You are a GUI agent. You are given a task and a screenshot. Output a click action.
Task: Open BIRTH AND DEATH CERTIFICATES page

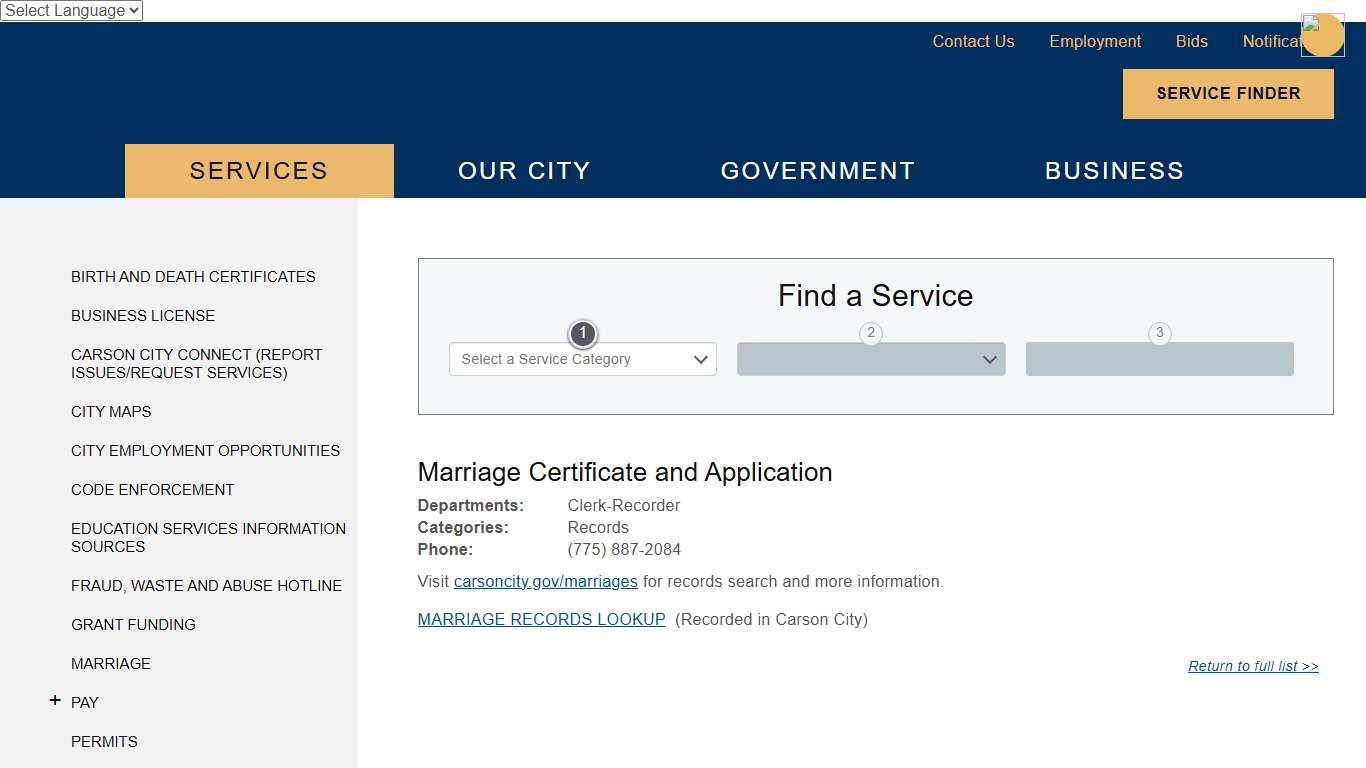coord(193,276)
